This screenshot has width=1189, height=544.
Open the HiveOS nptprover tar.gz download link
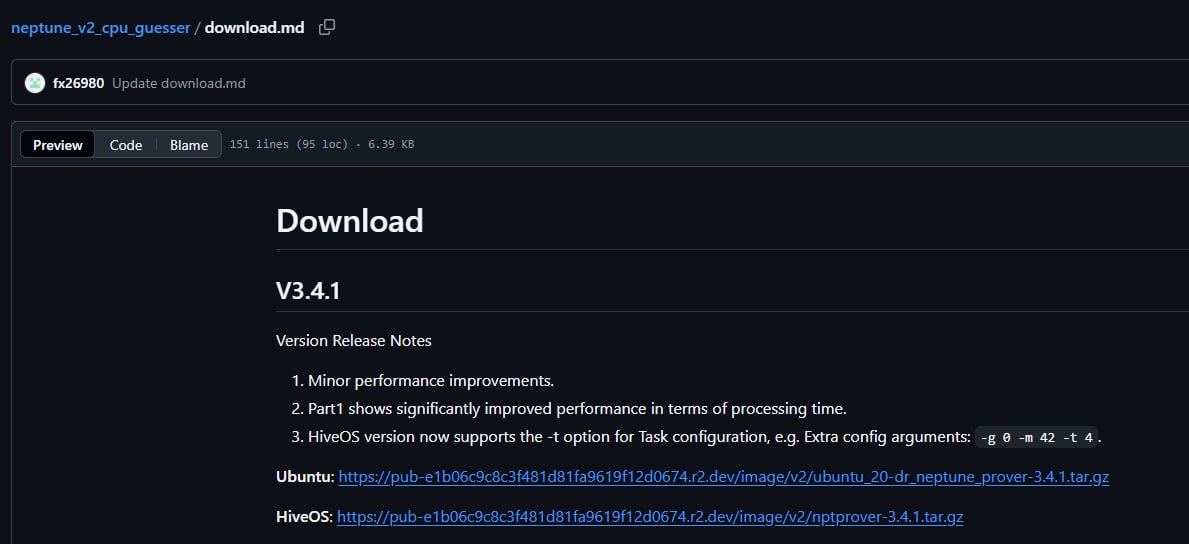coord(650,517)
